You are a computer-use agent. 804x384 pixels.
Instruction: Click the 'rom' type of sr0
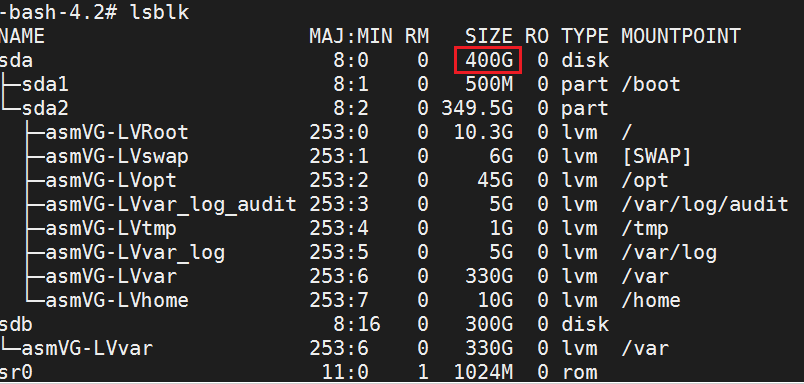pos(579,373)
